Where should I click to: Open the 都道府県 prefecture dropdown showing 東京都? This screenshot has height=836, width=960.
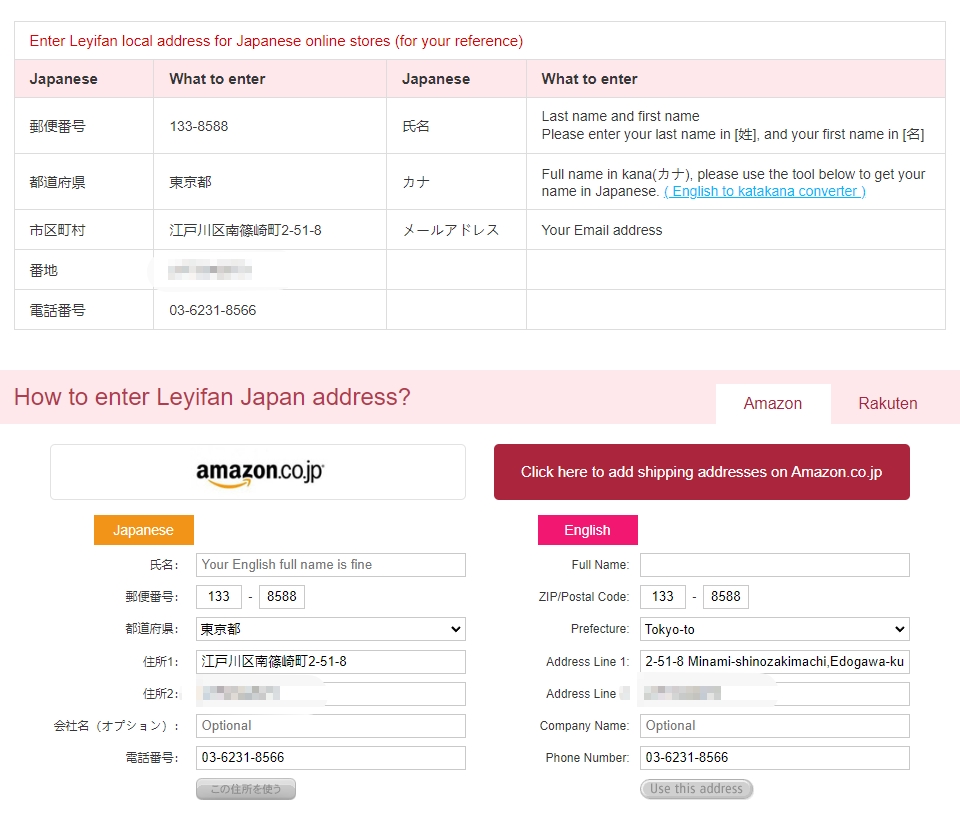tap(331, 629)
